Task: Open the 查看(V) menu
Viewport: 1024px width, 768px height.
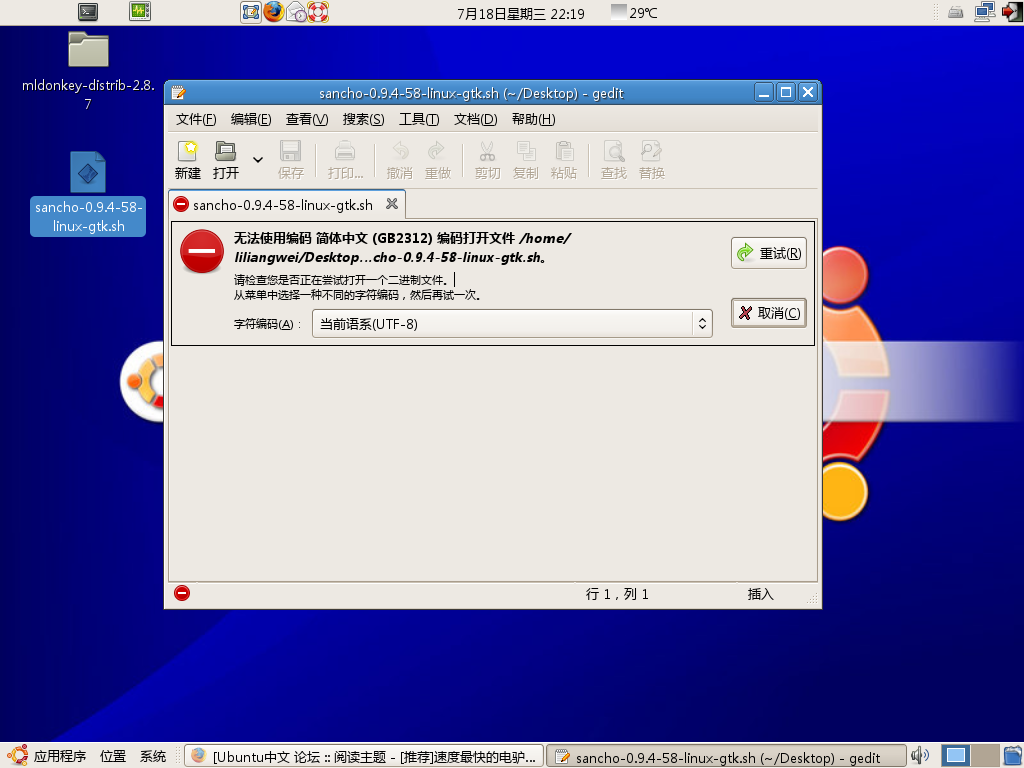Action: (x=306, y=120)
